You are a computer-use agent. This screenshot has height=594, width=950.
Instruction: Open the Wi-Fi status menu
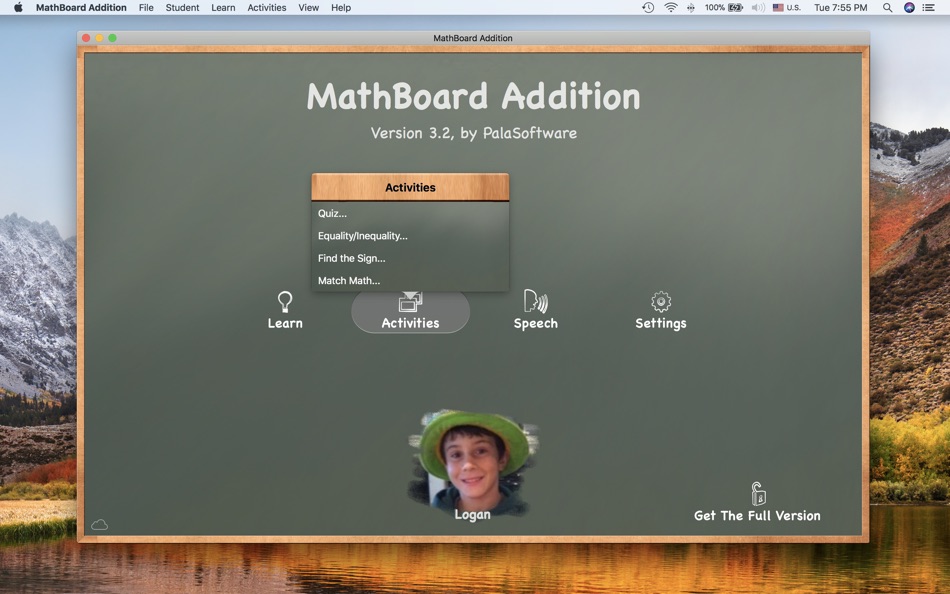pos(671,8)
